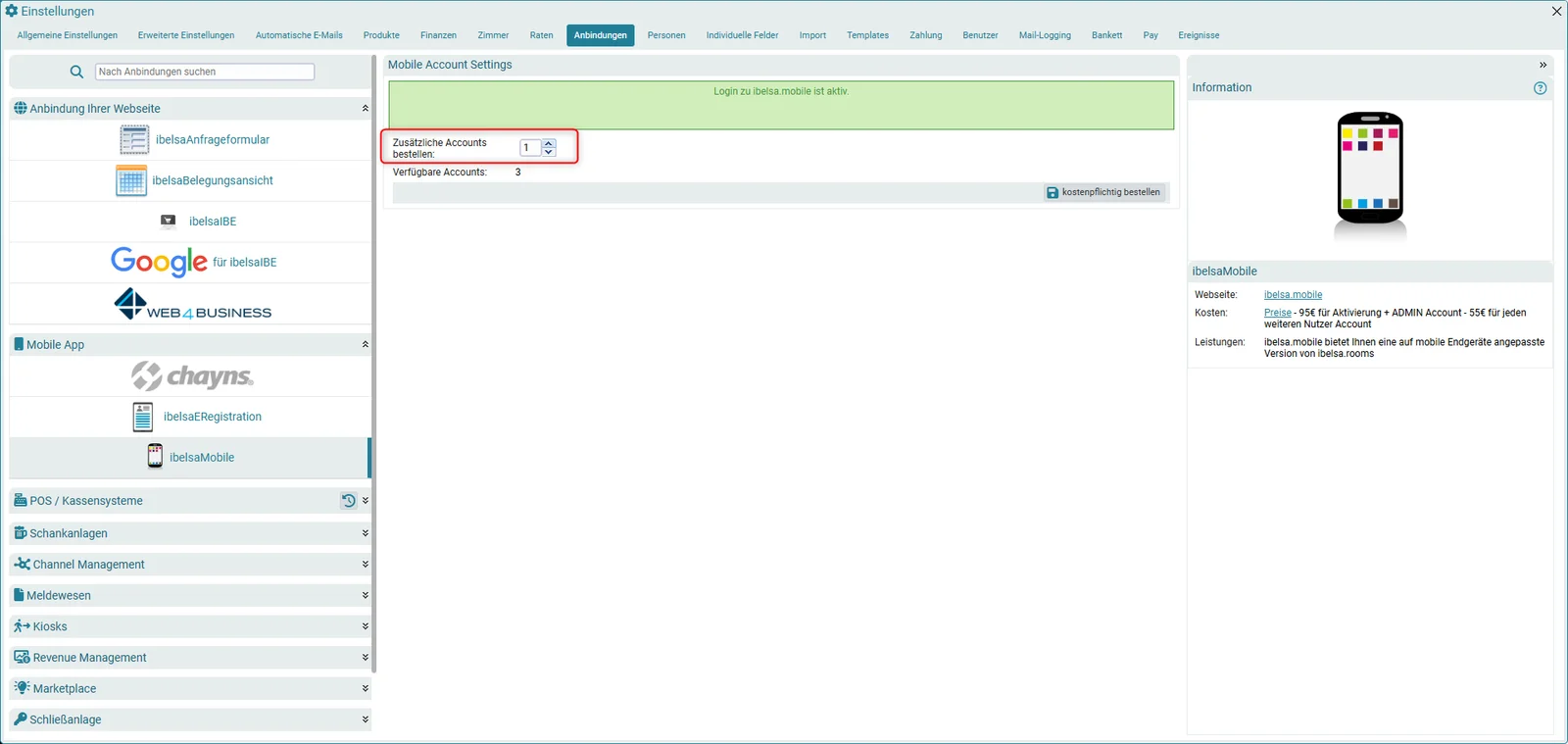The height and width of the screenshot is (744, 1568).
Task: Select ibelsaMobile in the Mobile App list
Action: (x=191, y=458)
